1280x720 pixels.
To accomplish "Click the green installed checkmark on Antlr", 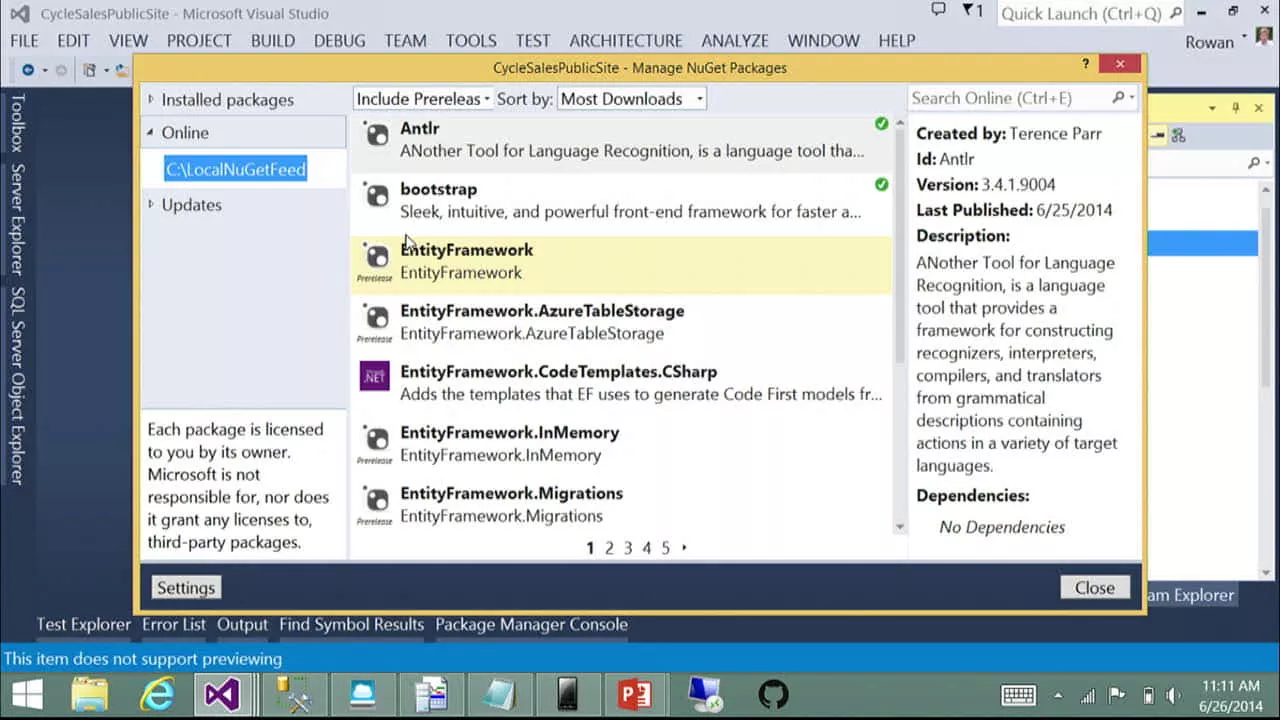I will pyautogui.click(x=881, y=124).
